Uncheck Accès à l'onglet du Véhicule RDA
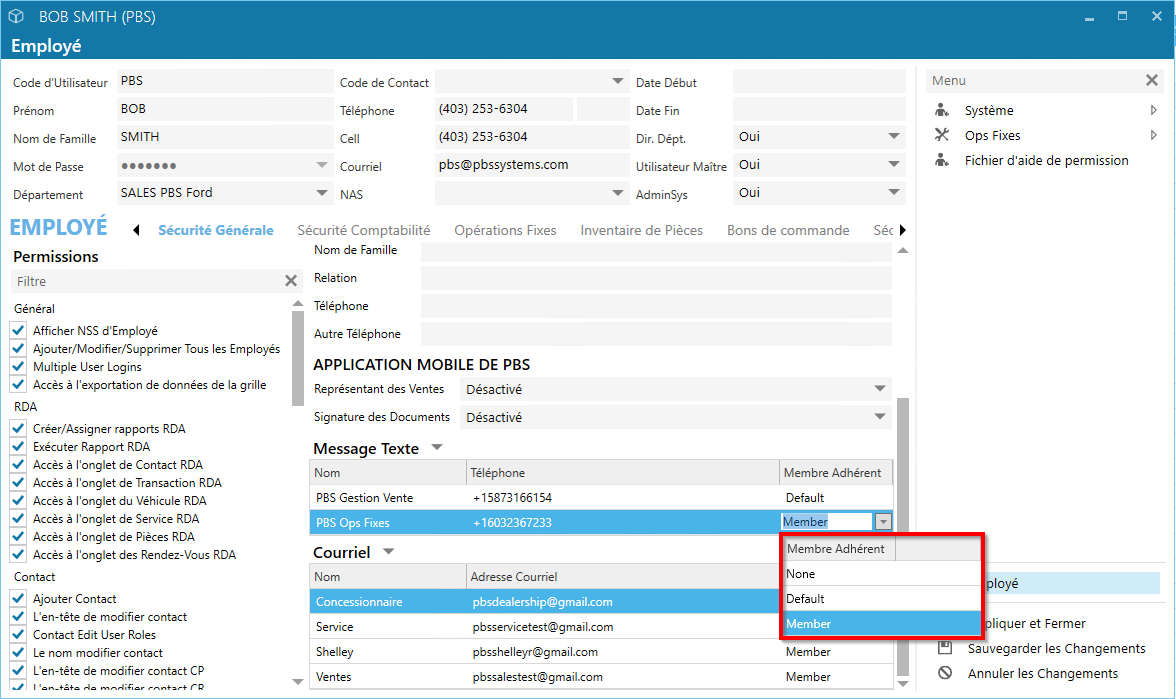The image size is (1176, 699). point(18,500)
